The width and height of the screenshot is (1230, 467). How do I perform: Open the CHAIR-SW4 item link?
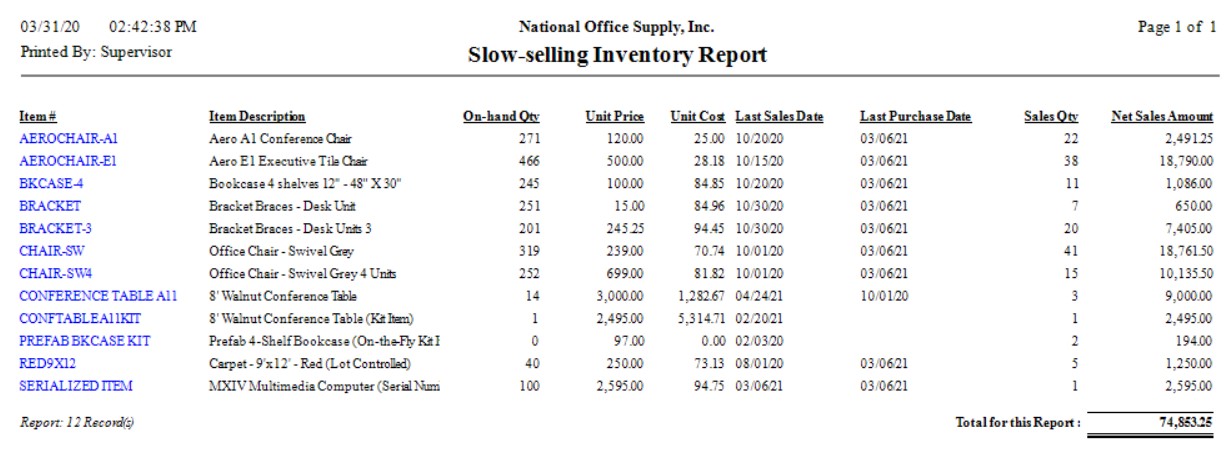(x=55, y=273)
